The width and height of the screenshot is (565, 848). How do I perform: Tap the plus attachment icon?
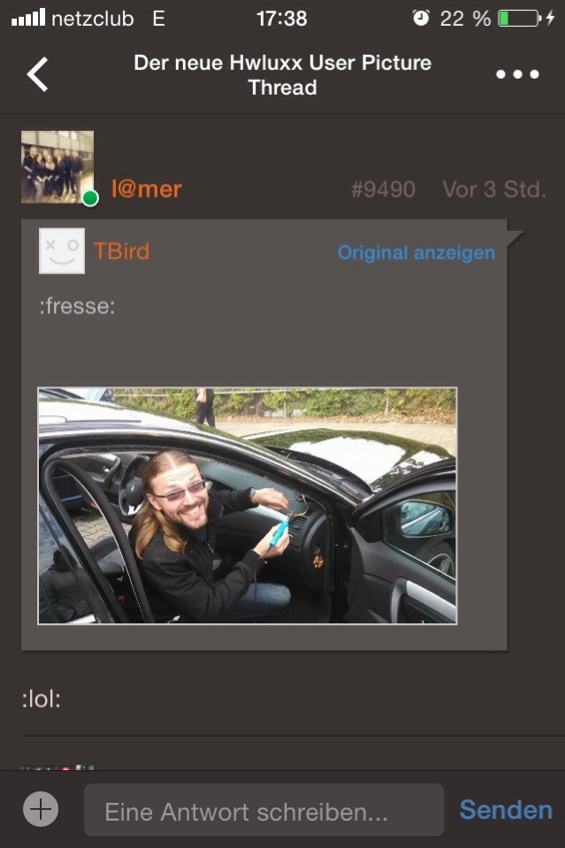pyautogui.click(x=41, y=809)
